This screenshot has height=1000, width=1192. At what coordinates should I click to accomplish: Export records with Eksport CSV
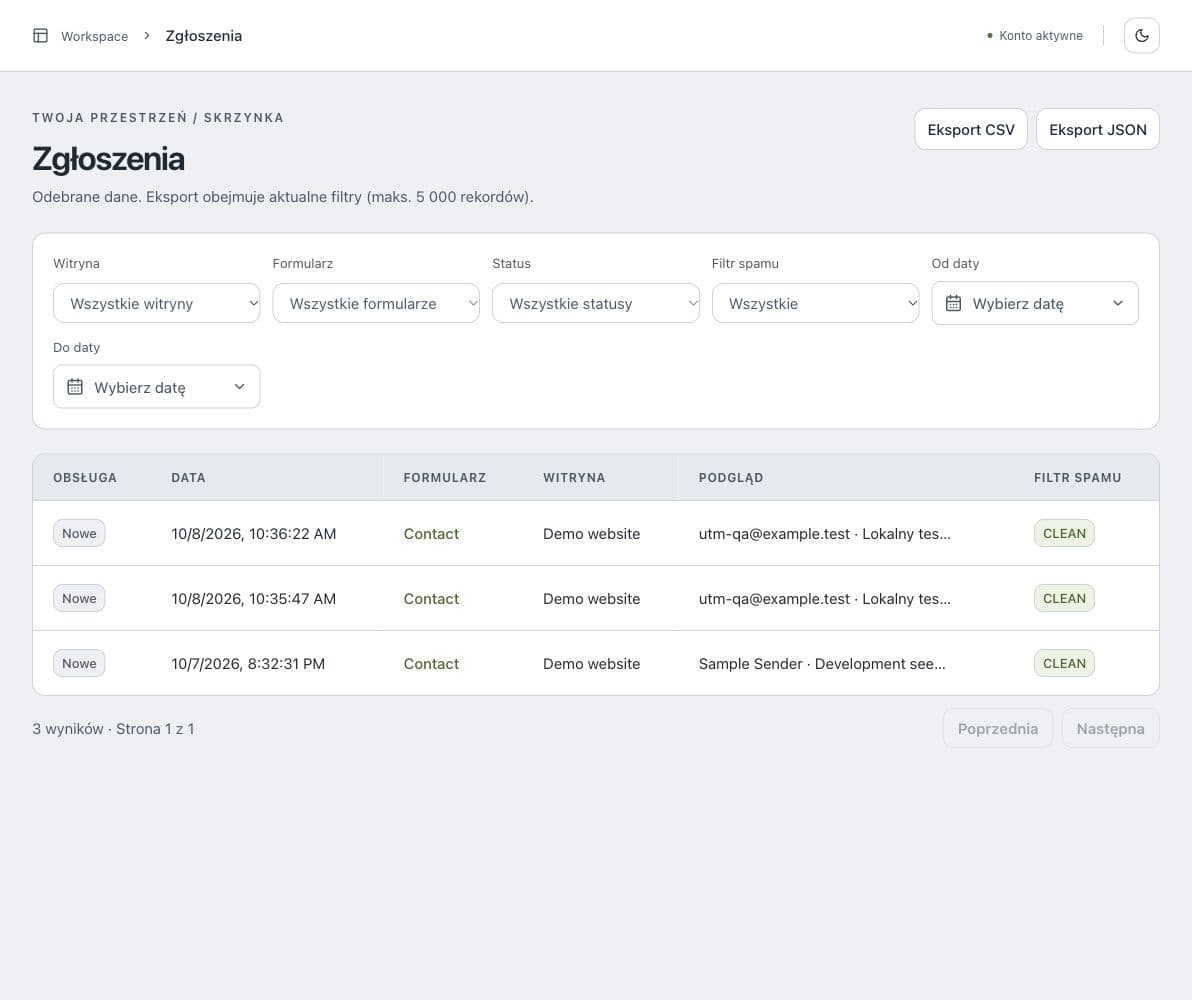pyautogui.click(x=971, y=129)
